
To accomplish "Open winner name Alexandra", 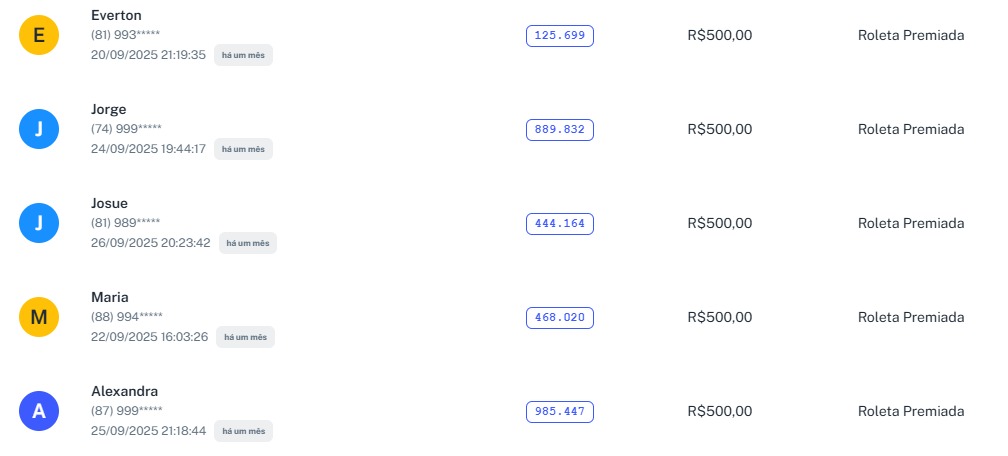I will pos(125,391).
